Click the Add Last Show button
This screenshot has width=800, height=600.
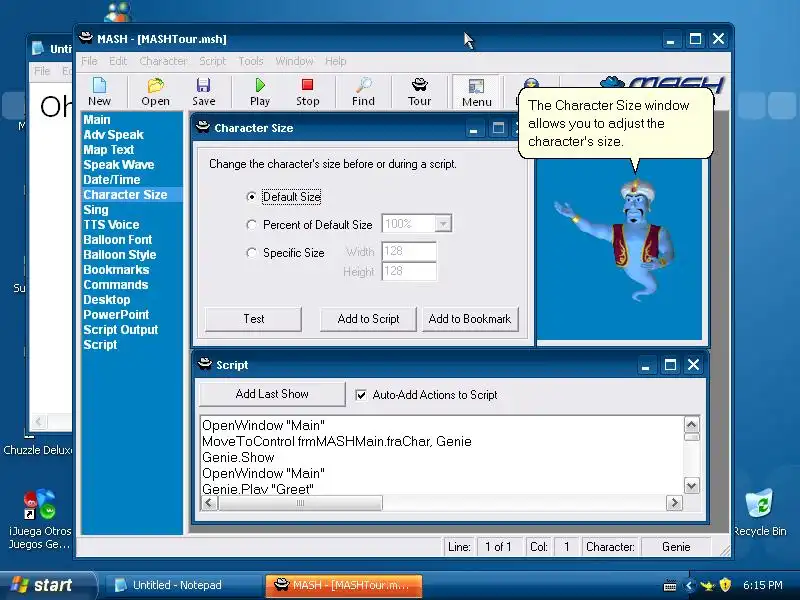pos(272,394)
